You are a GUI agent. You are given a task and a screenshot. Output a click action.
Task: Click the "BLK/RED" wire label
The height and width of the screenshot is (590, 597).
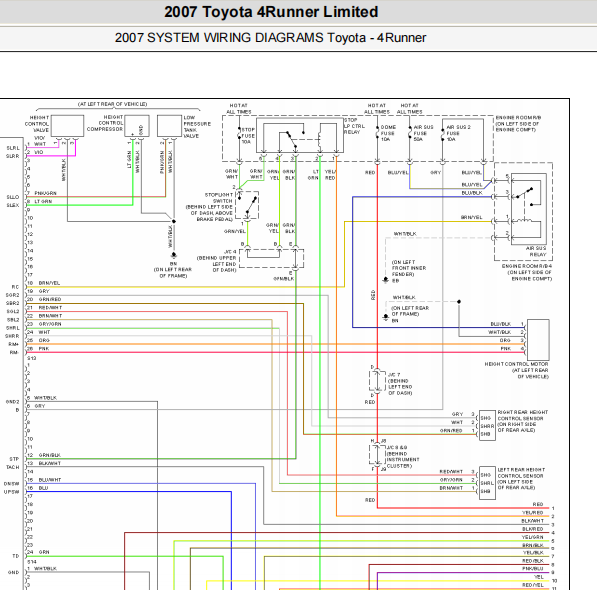[533, 529]
